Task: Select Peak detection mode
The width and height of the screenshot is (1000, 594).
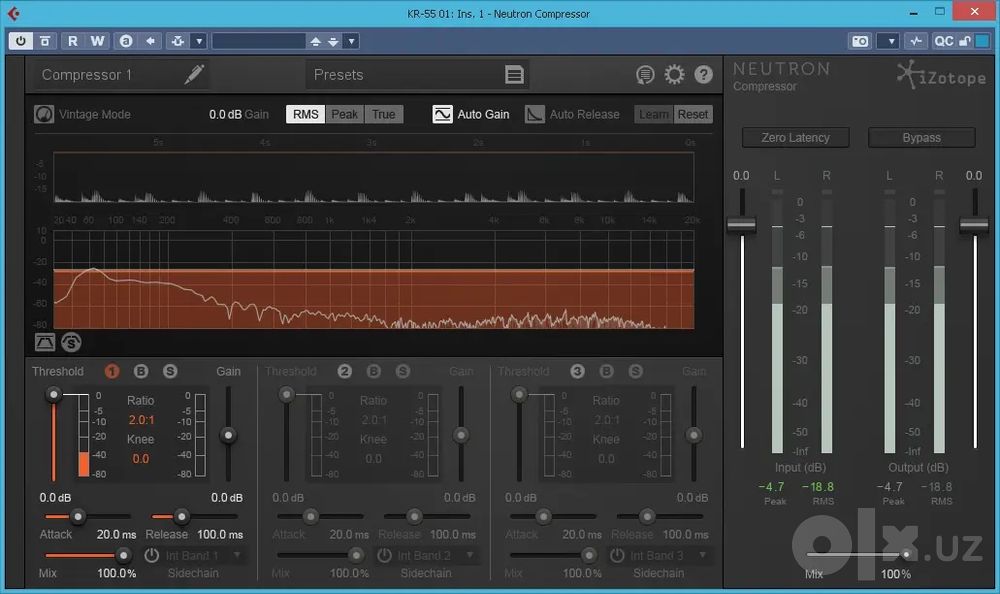Action: 344,114
